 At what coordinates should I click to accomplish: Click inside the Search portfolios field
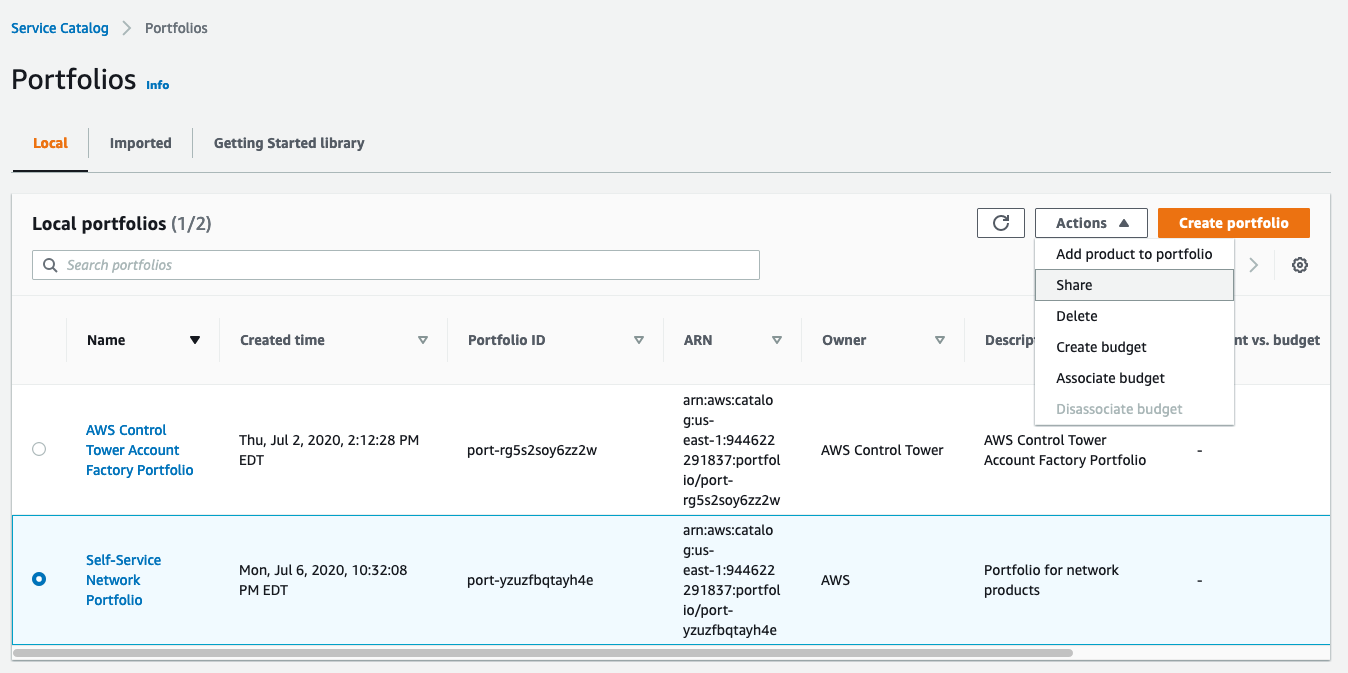(400, 264)
